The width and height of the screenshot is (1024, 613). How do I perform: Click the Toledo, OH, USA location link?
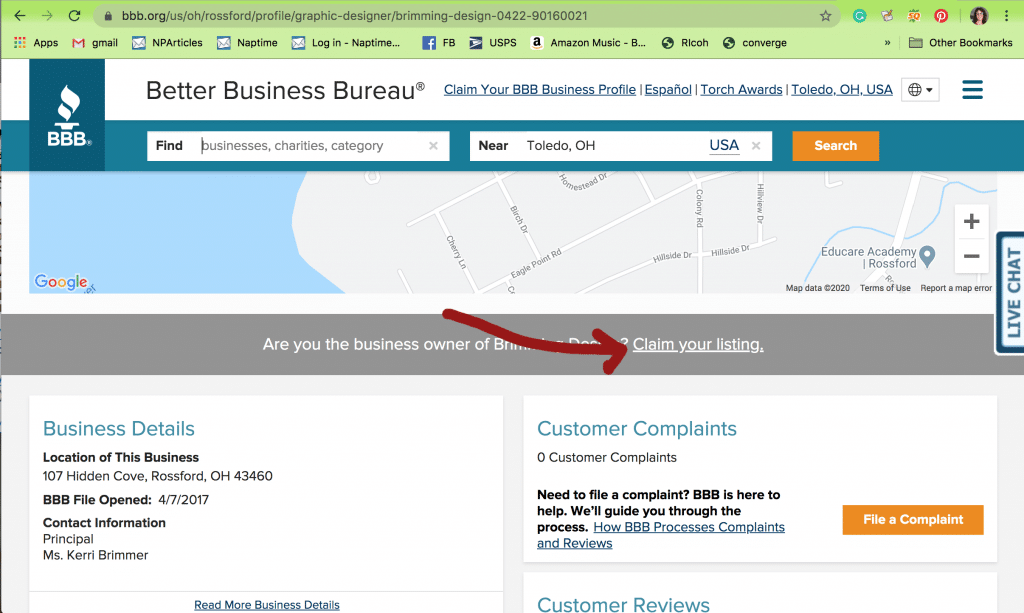(x=842, y=89)
